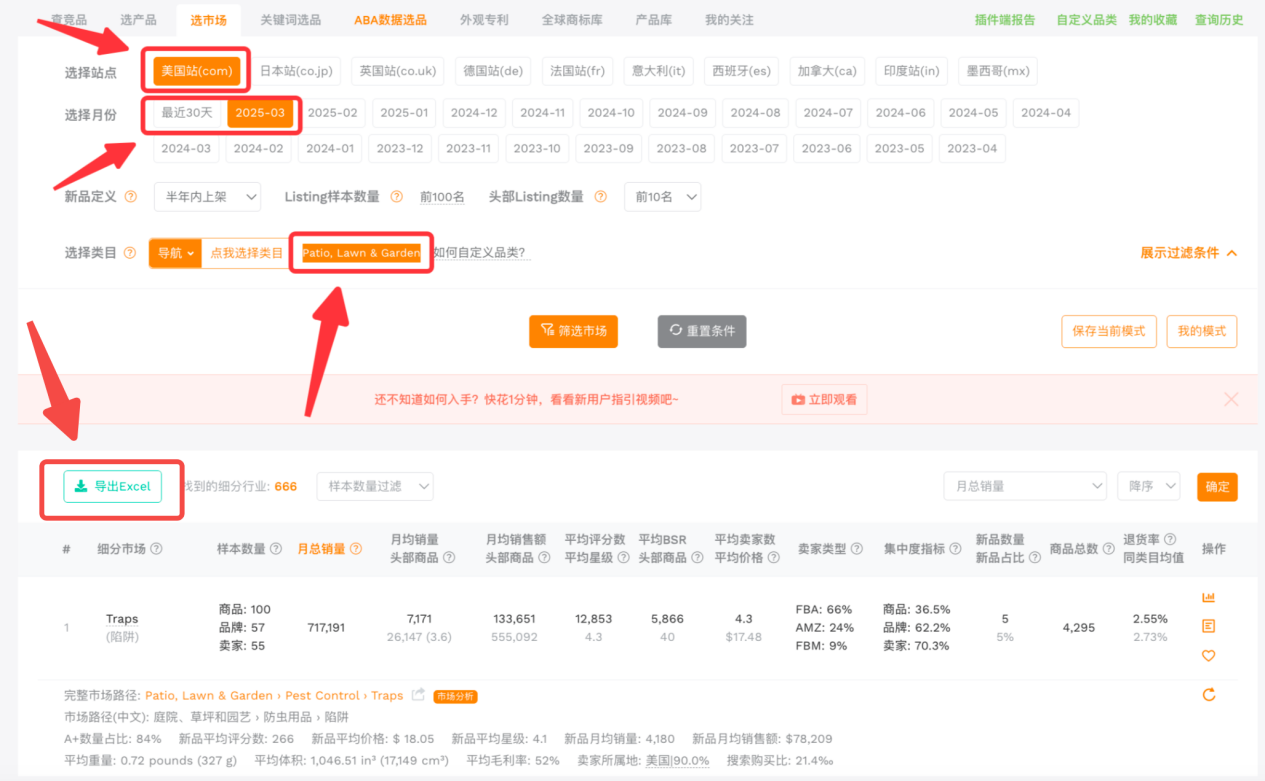Open the external link icon next to 市场分析
The width and height of the screenshot is (1265, 781).
pos(417,694)
